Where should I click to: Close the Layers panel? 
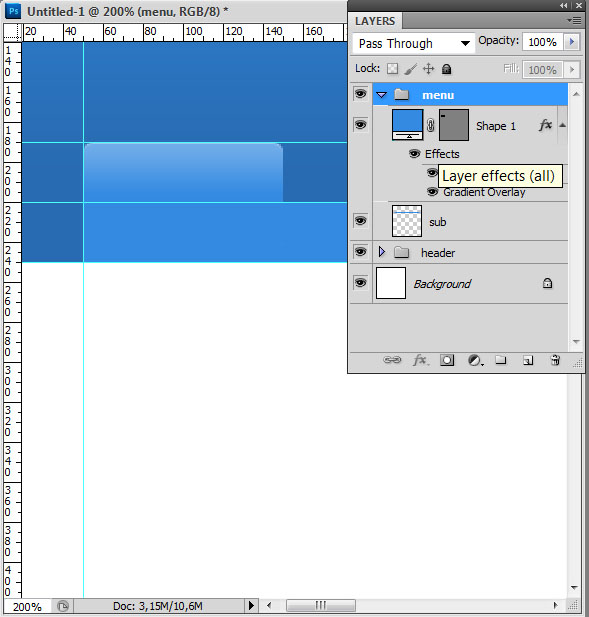coord(579,6)
